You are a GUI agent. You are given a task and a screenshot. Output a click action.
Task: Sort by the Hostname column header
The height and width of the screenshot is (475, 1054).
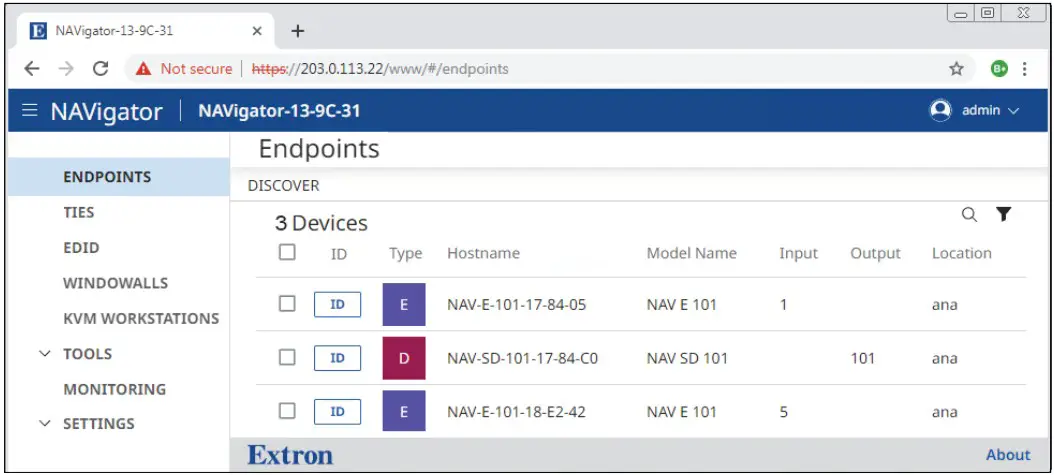coord(483,253)
